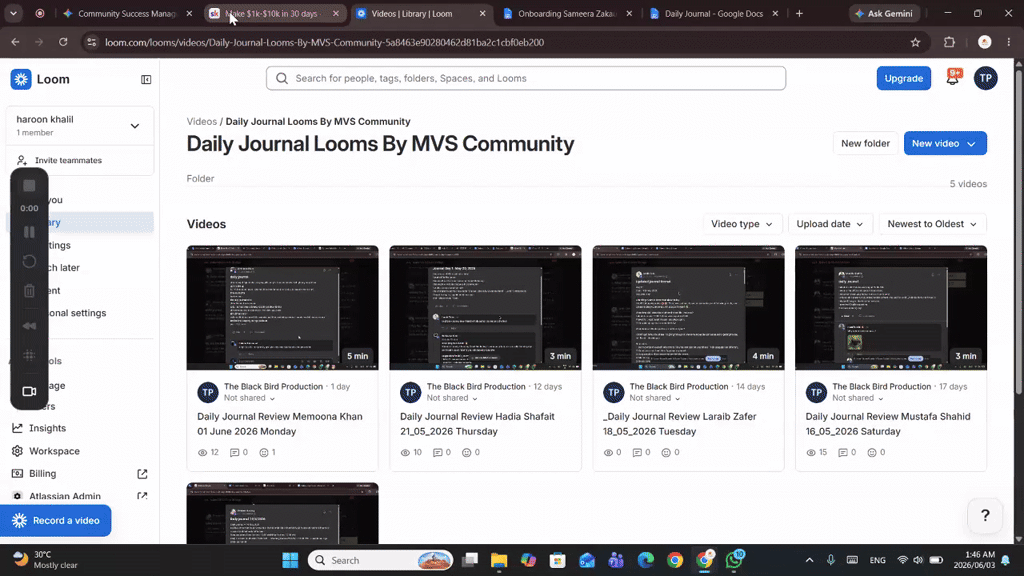Open WhatsApp from the taskbar
Viewport: 1024px width, 576px height.
pyautogui.click(x=734, y=560)
